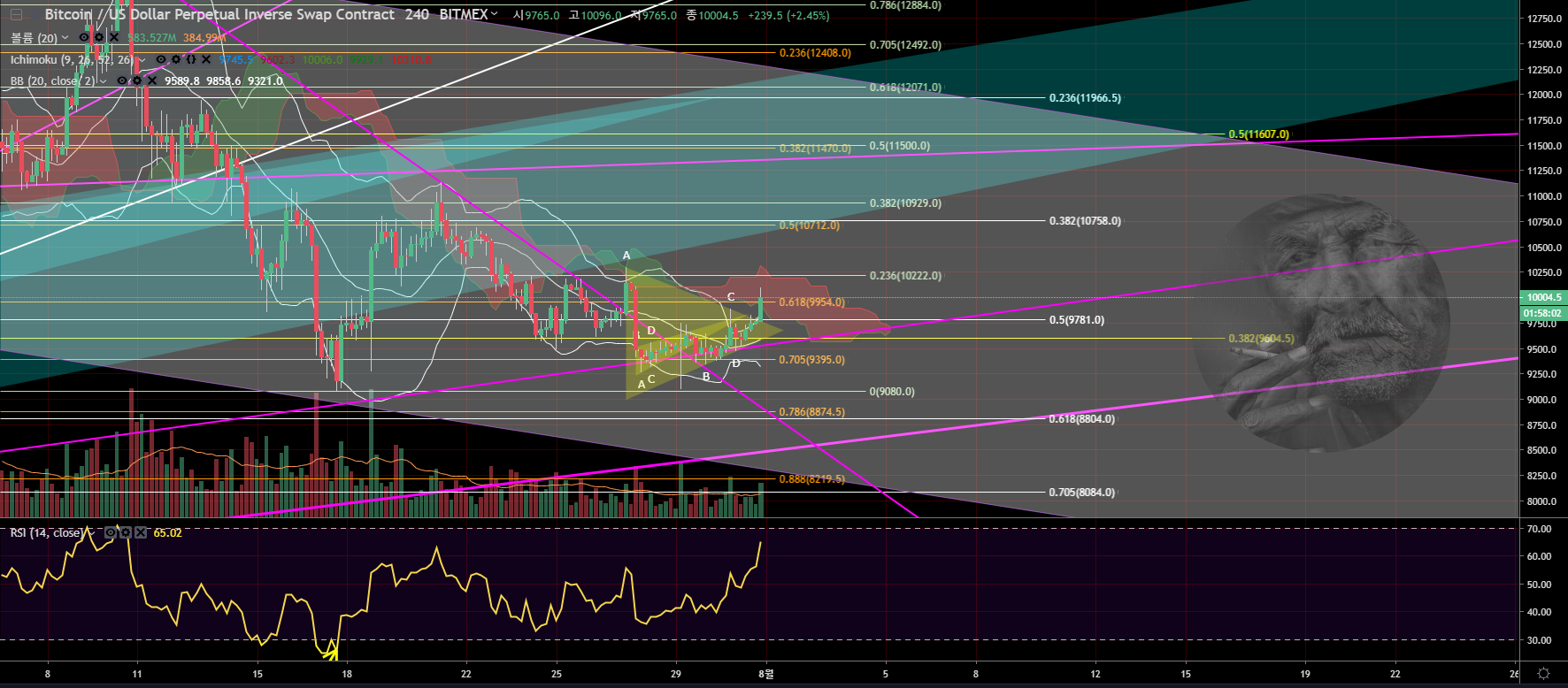This screenshot has height=688, width=1568.
Task: Hide the 볼륨 (20) volume indicator
Action: 84,38
